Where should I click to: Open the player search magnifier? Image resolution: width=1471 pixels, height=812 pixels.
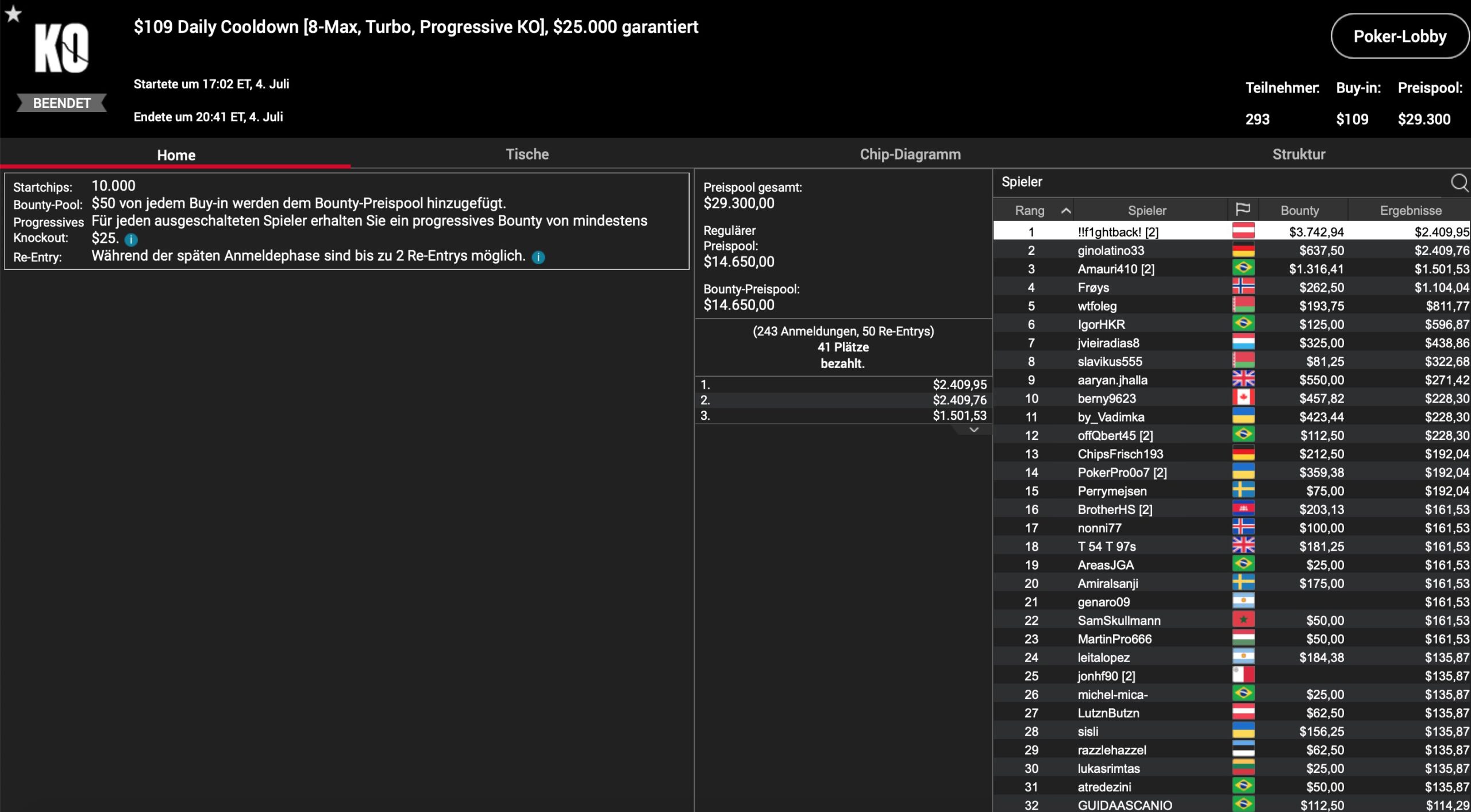pos(1459,183)
